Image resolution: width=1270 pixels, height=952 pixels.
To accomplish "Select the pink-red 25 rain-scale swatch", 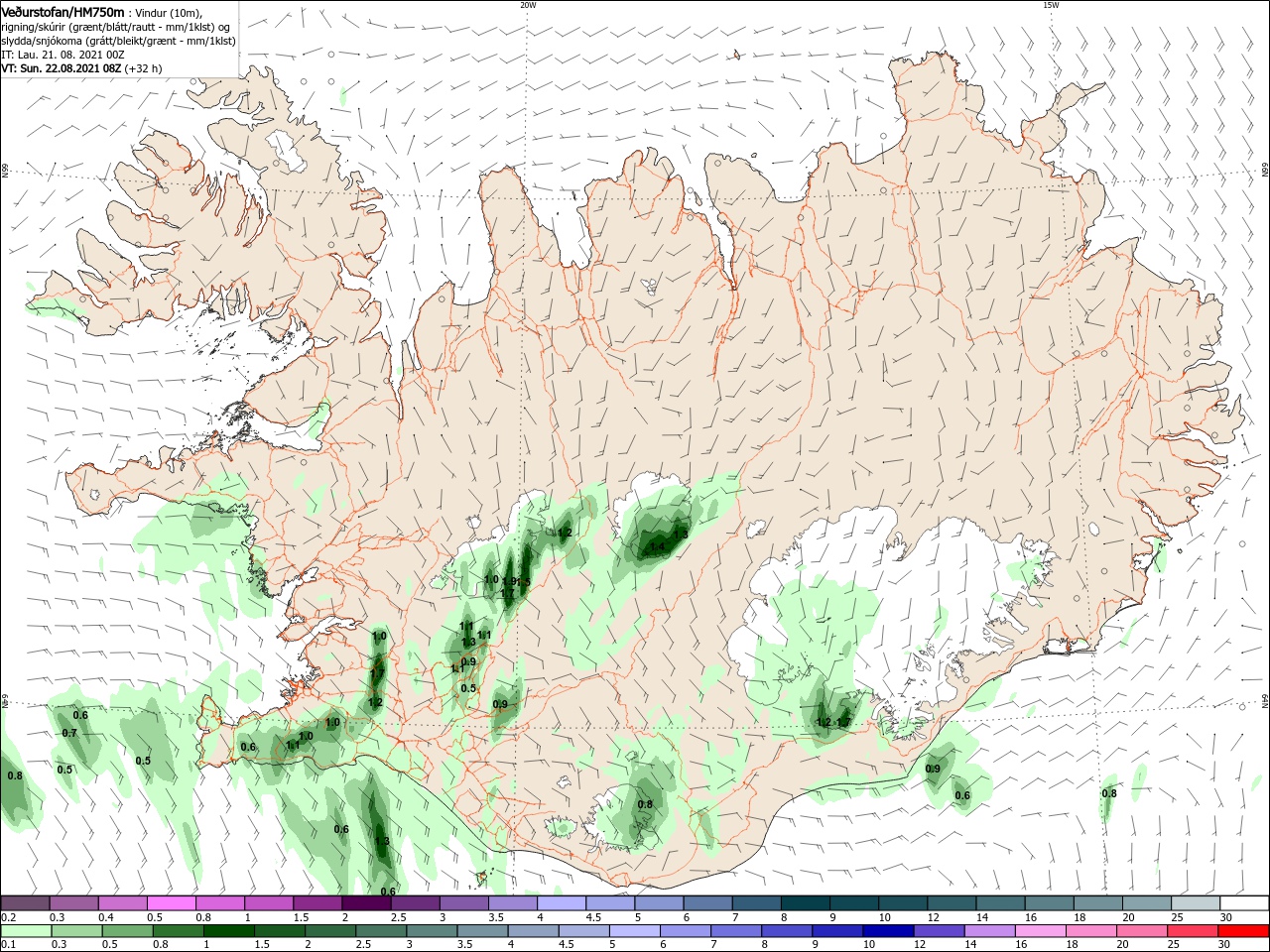I will (x=1192, y=931).
